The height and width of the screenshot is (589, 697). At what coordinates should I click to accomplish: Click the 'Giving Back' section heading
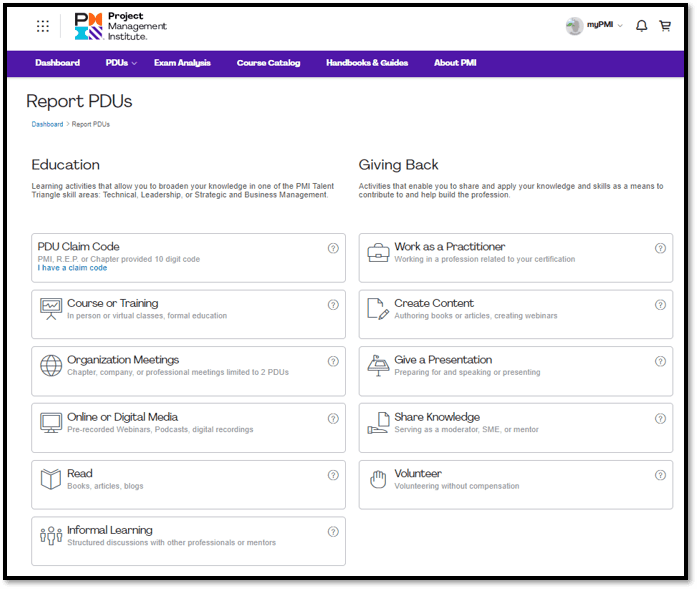point(398,164)
